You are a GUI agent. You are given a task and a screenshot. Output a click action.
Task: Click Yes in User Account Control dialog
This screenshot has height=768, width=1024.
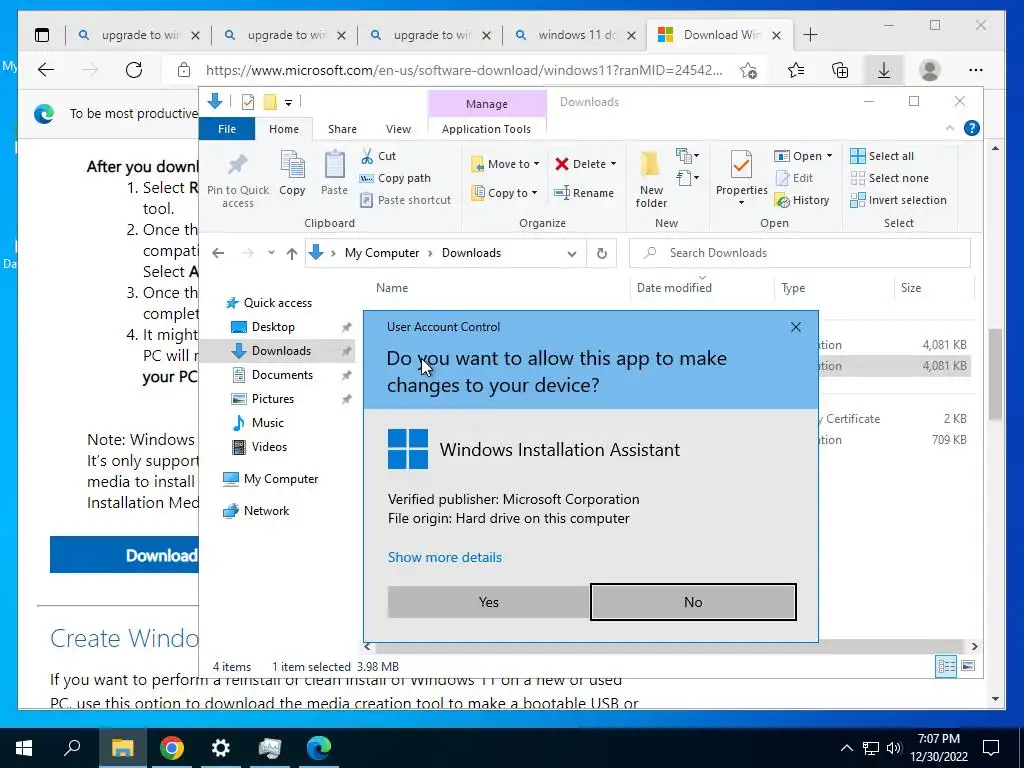click(488, 602)
